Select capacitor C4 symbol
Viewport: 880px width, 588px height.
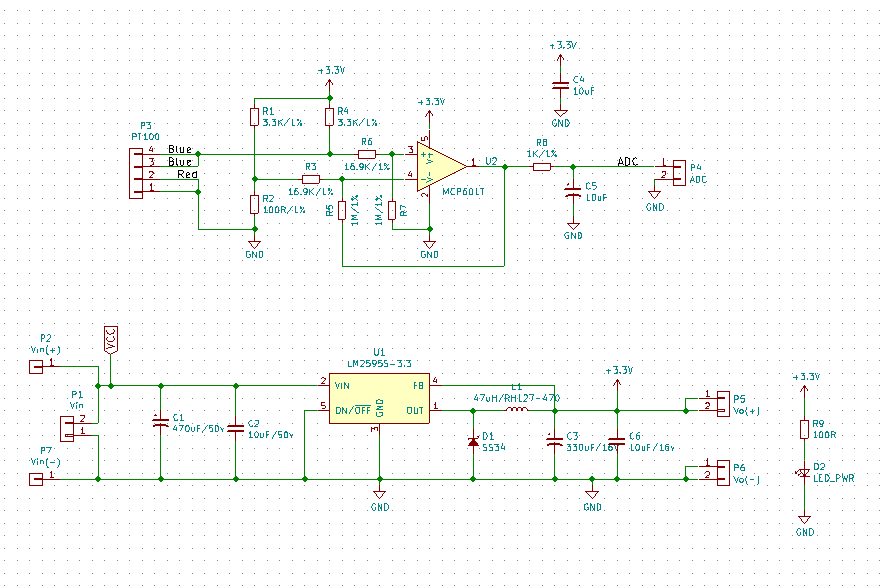pyautogui.click(x=560, y=85)
